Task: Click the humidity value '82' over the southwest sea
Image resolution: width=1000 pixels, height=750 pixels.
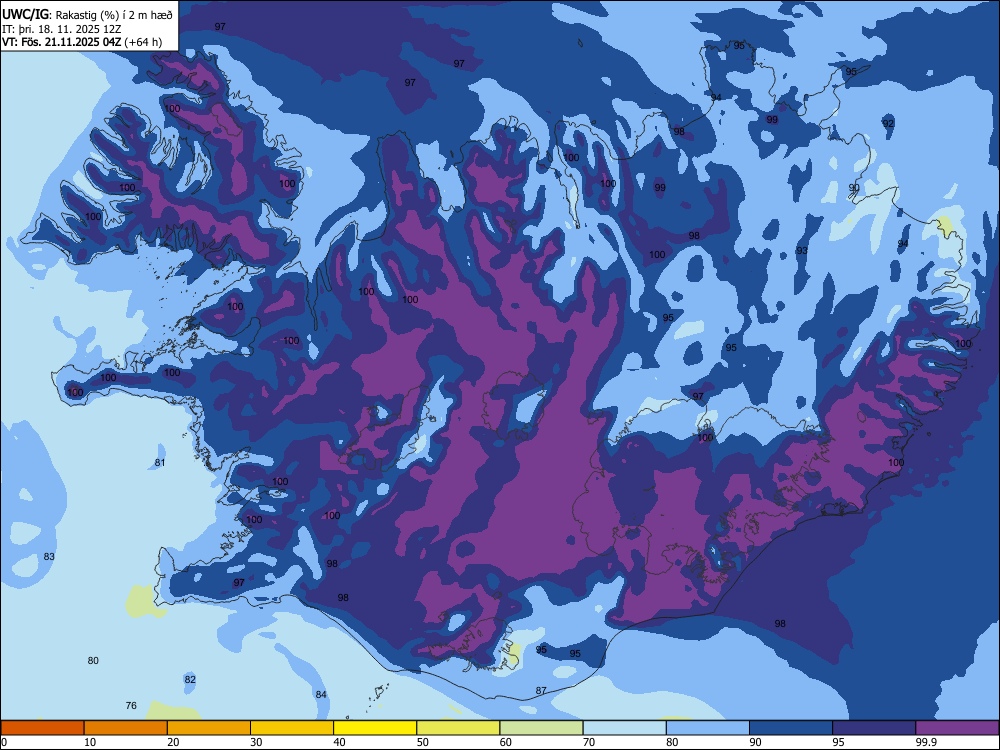Action: [x=190, y=679]
